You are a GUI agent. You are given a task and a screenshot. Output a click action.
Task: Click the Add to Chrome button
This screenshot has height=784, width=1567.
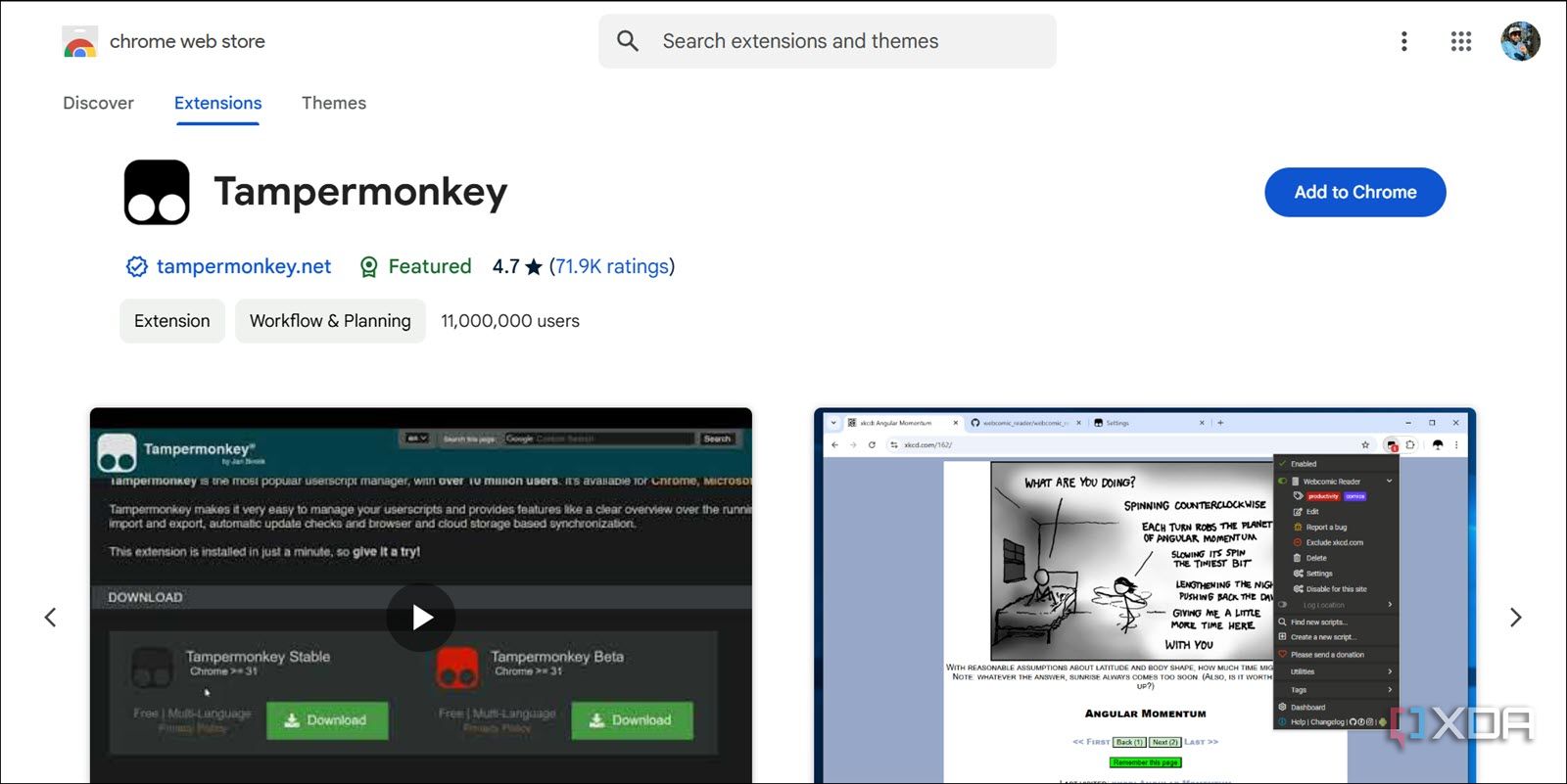(1355, 192)
